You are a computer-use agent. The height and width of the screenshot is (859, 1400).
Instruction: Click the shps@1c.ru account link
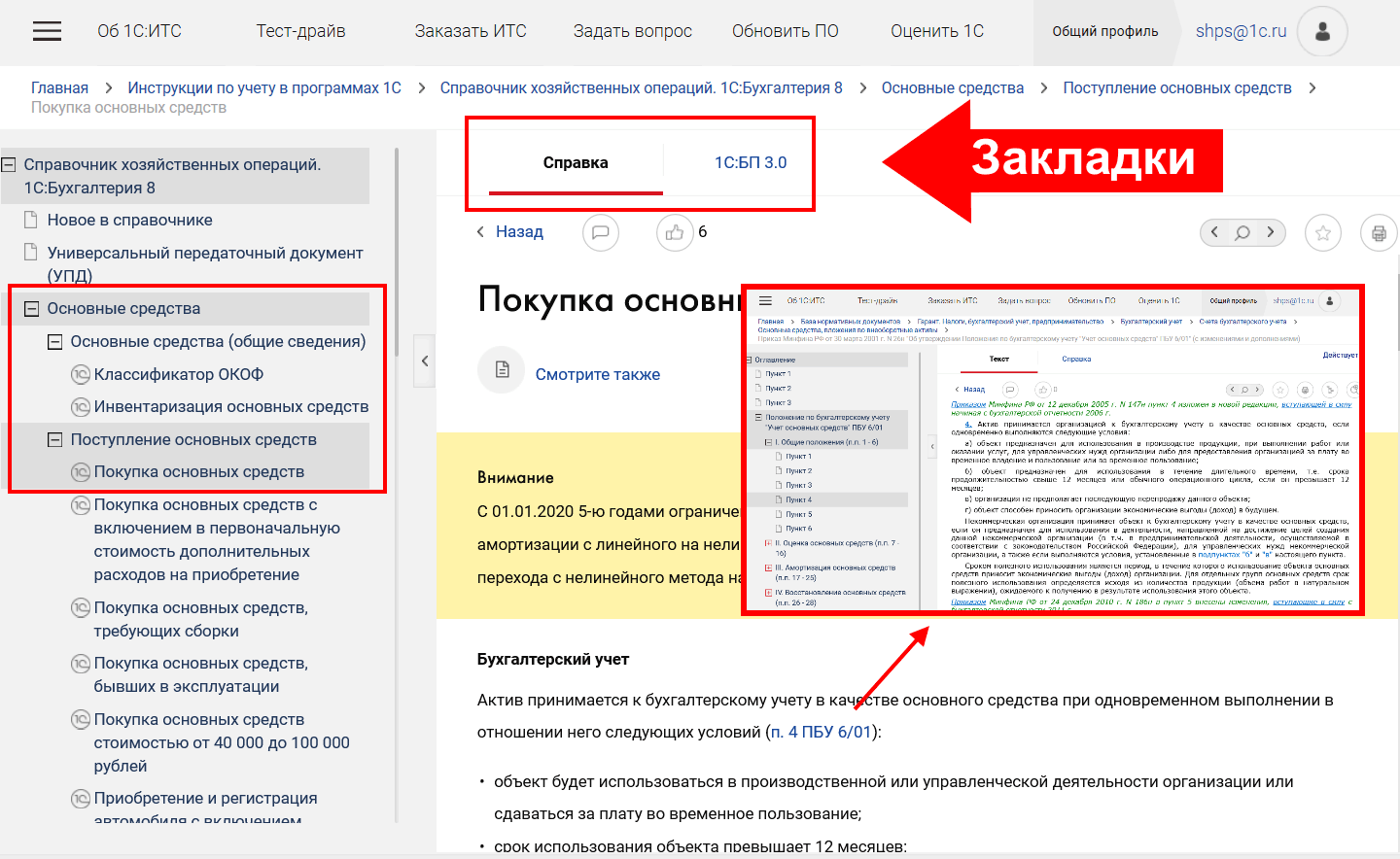[1242, 31]
